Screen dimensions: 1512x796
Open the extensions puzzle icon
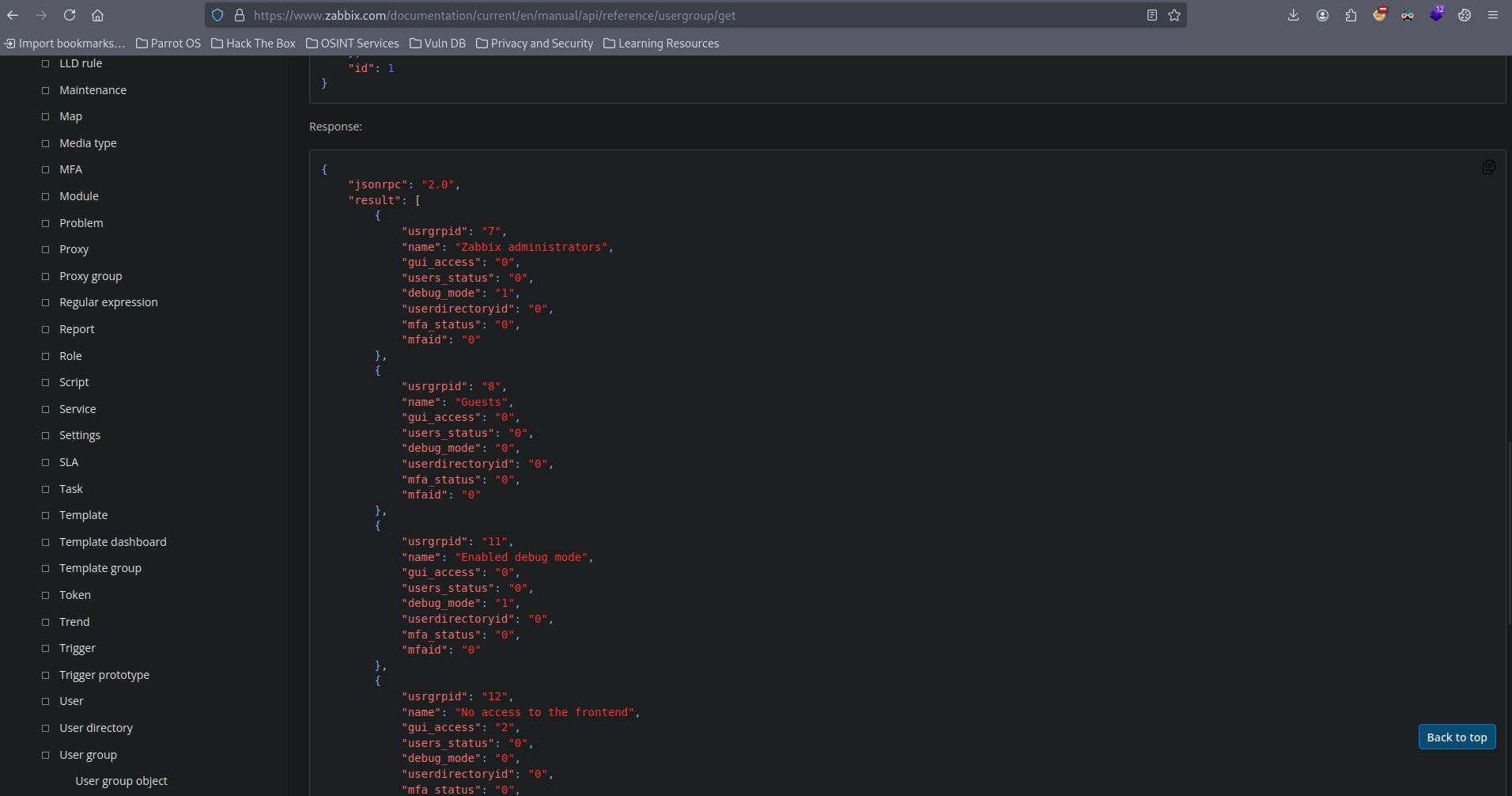1351,15
